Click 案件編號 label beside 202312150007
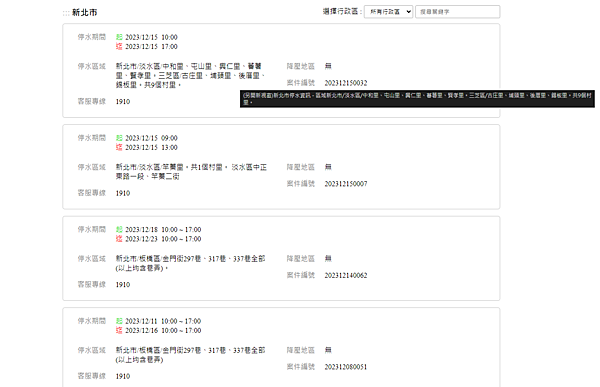 click(301, 184)
